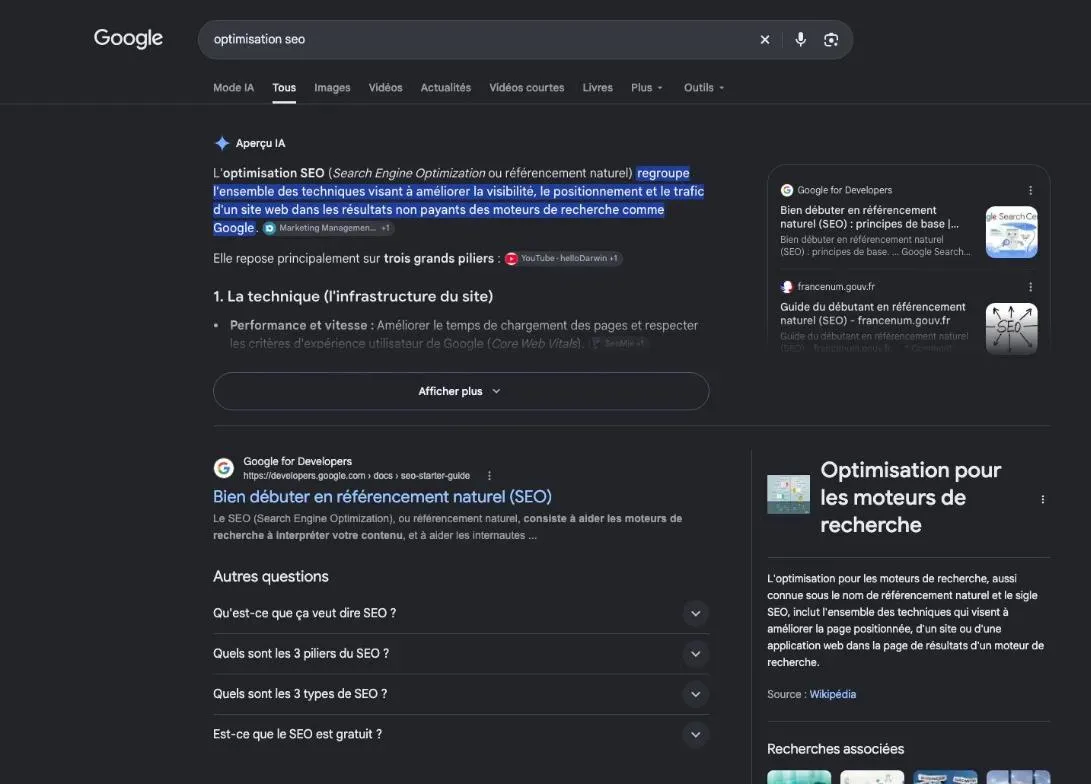Click knowledge panel thumbnail image
This screenshot has width=1091, height=784.
point(788,495)
